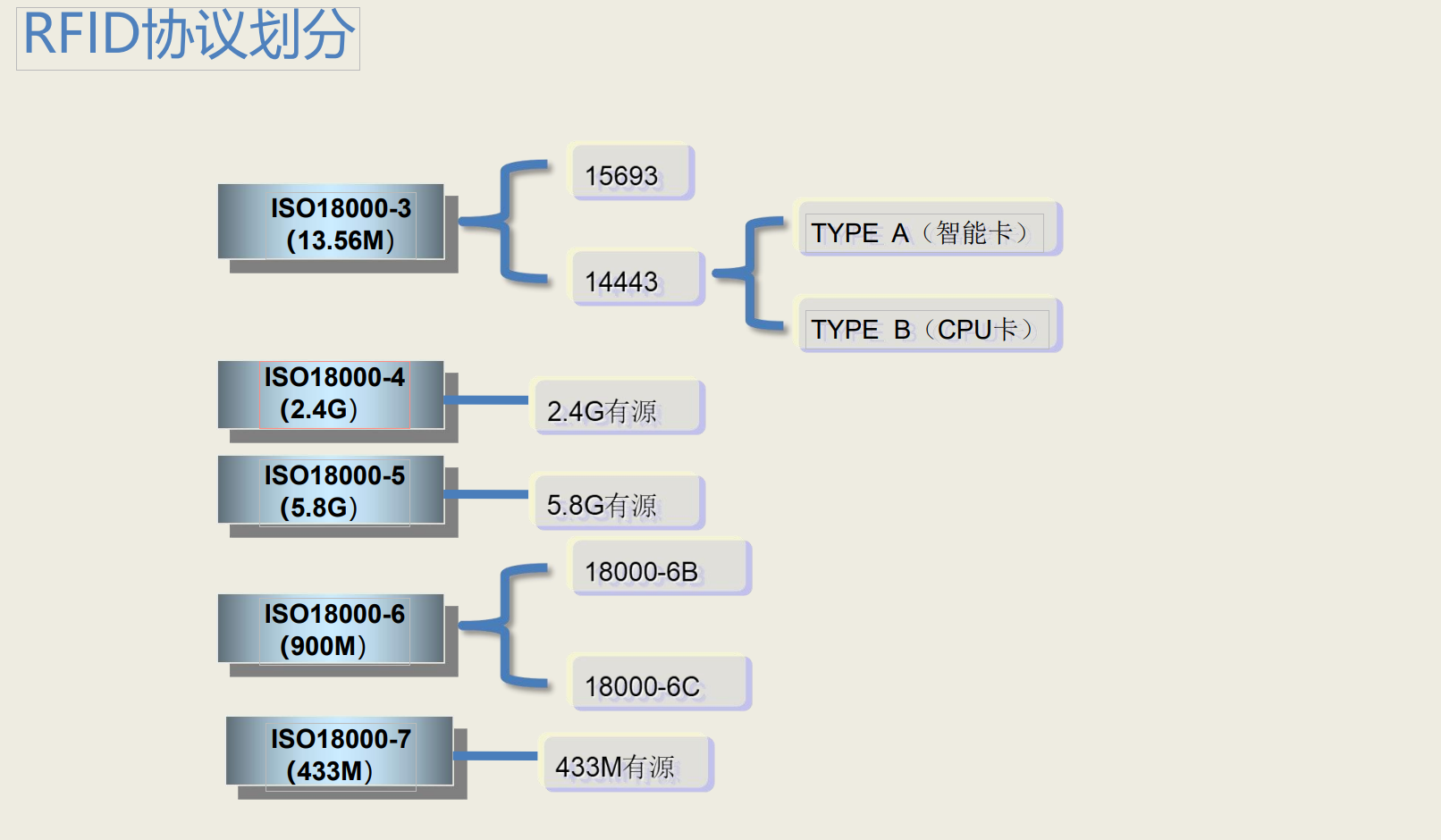Viewport: 1441px width, 840px height.
Task: Select the 15693 label box
Action: [x=632, y=173]
